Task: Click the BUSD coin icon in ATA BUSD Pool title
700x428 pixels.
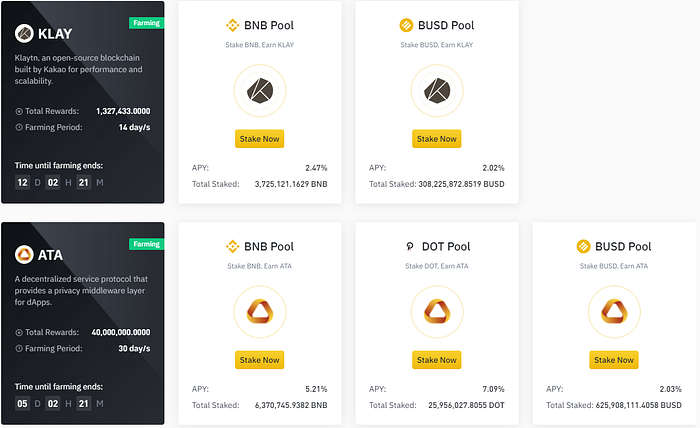Action: 583,246
